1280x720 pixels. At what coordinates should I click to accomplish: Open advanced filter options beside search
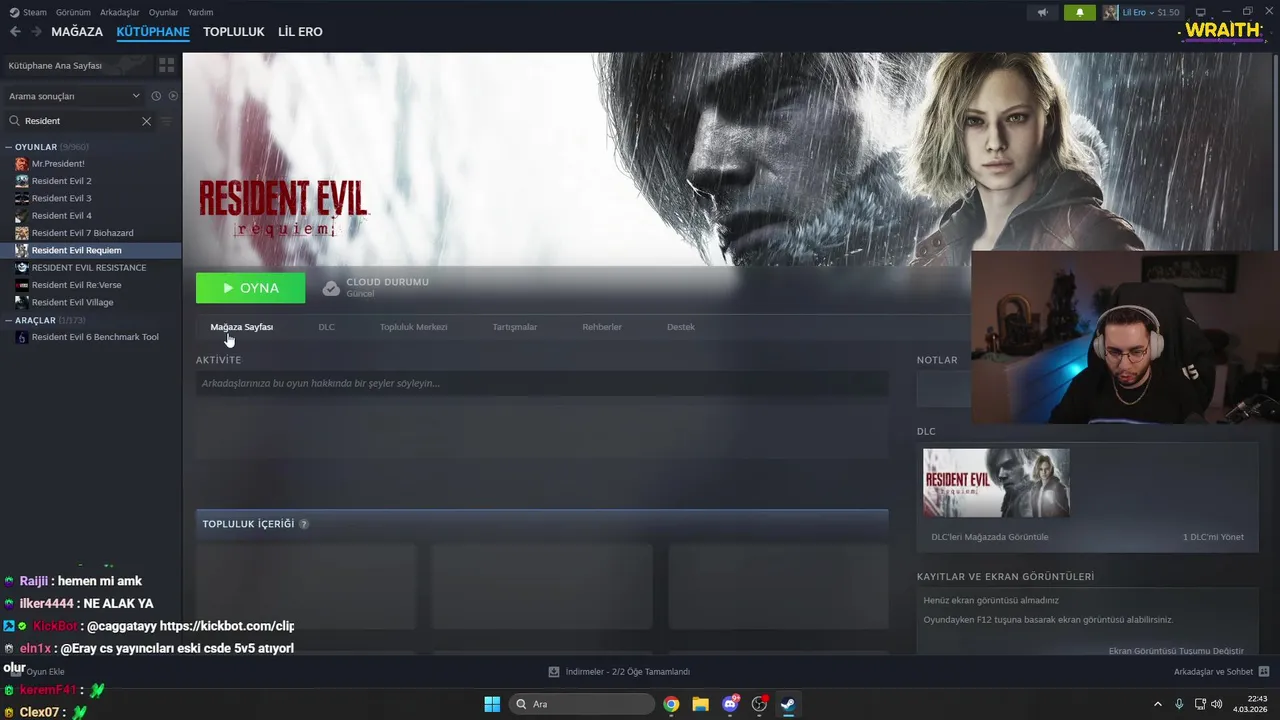pyautogui.click(x=166, y=121)
